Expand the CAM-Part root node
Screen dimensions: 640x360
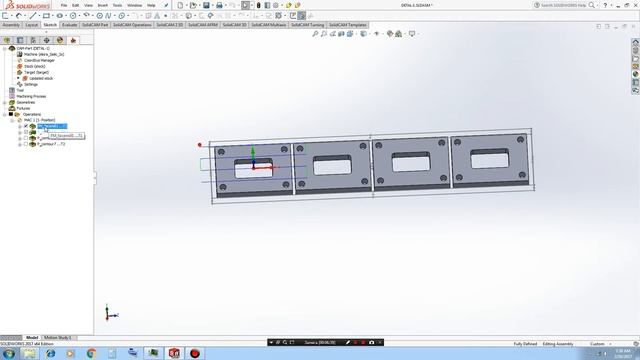5,48
